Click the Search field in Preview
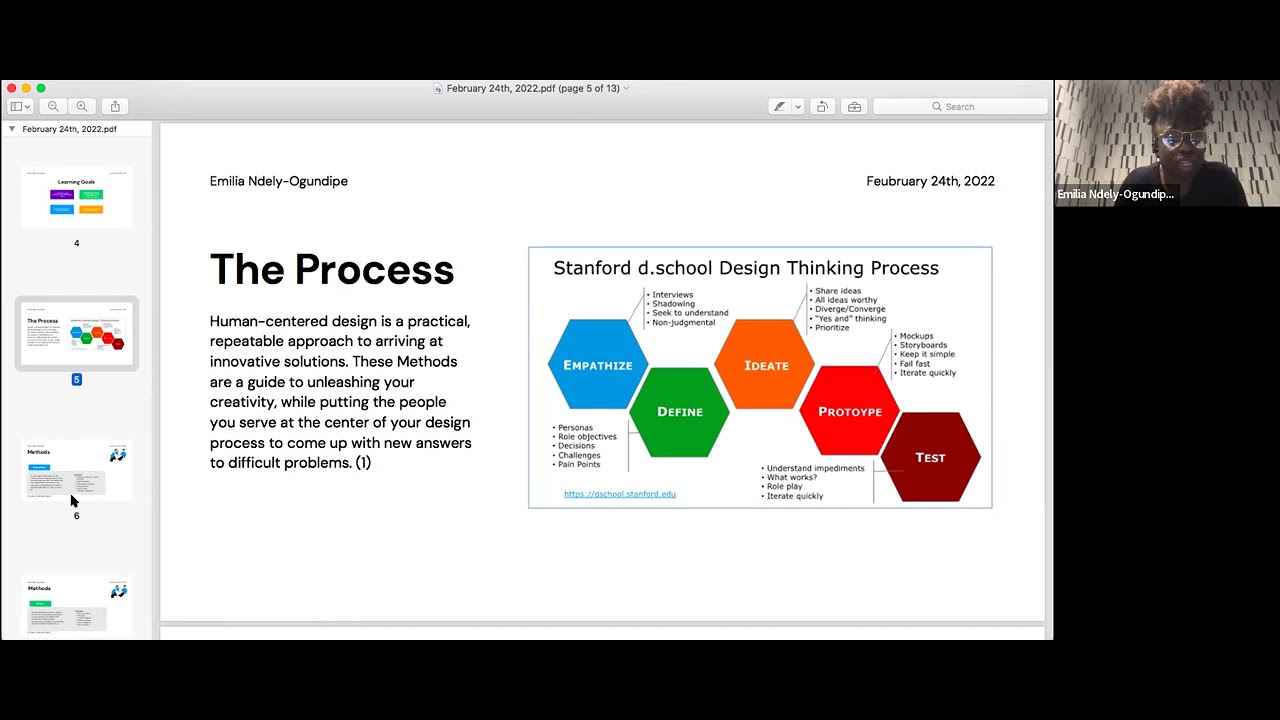1280x720 pixels. 960,106
